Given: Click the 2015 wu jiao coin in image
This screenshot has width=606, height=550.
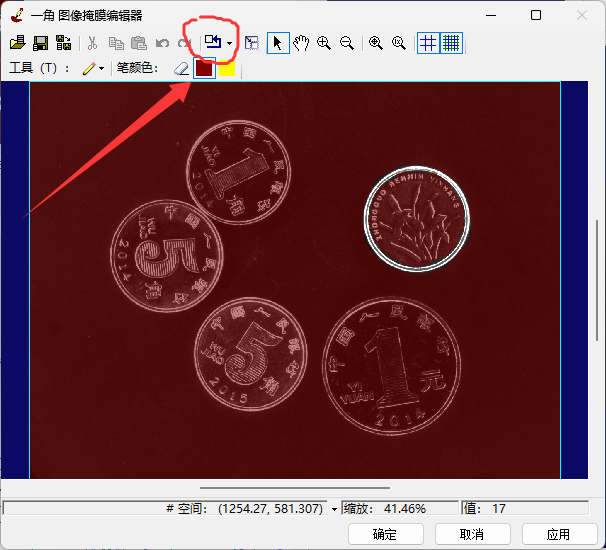Looking at the screenshot, I should point(251,354).
